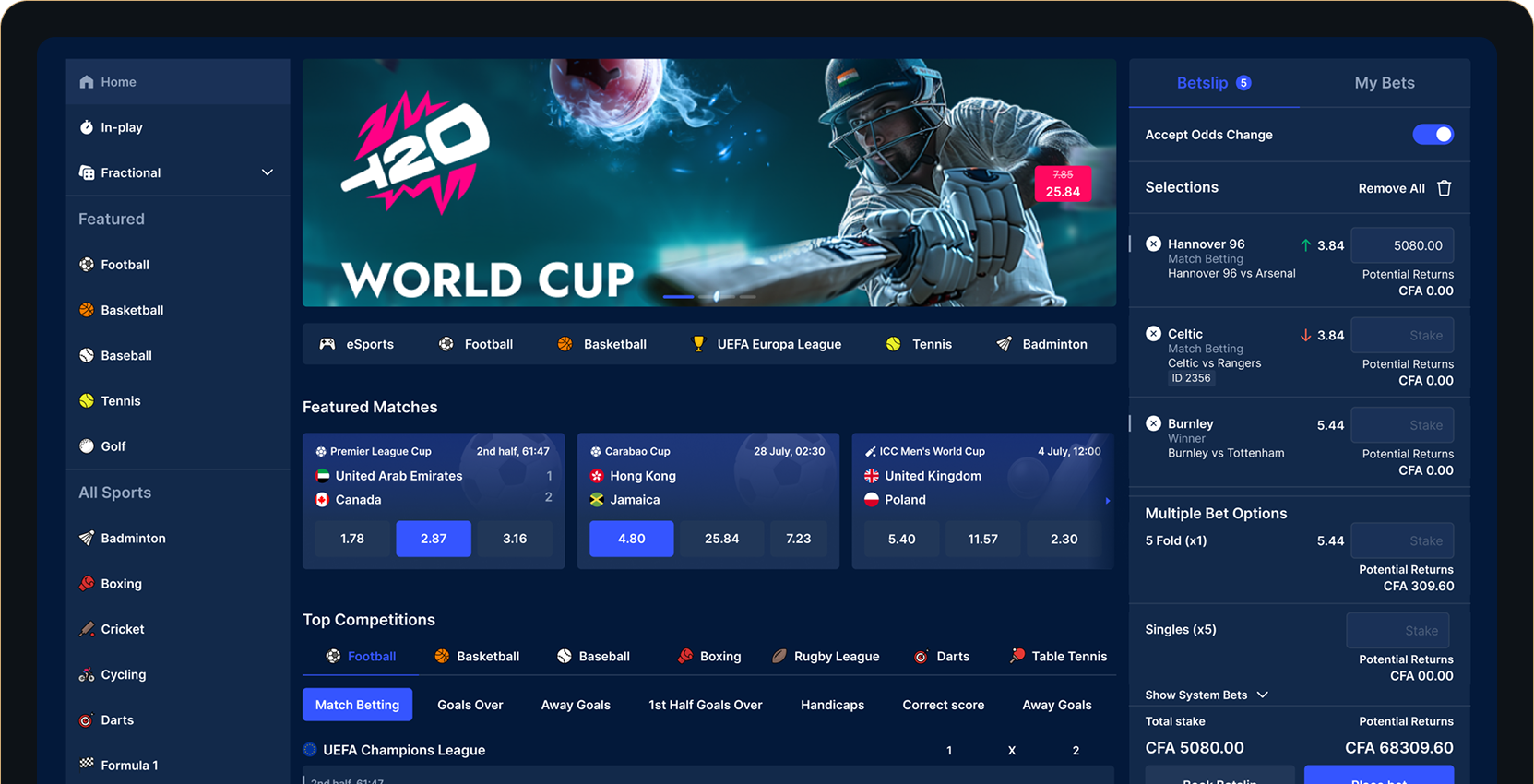The width and height of the screenshot is (1534, 784).
Task: Remove the Celtic selection from betslip
Action: pyautogui.click(x=1153, y=334)
